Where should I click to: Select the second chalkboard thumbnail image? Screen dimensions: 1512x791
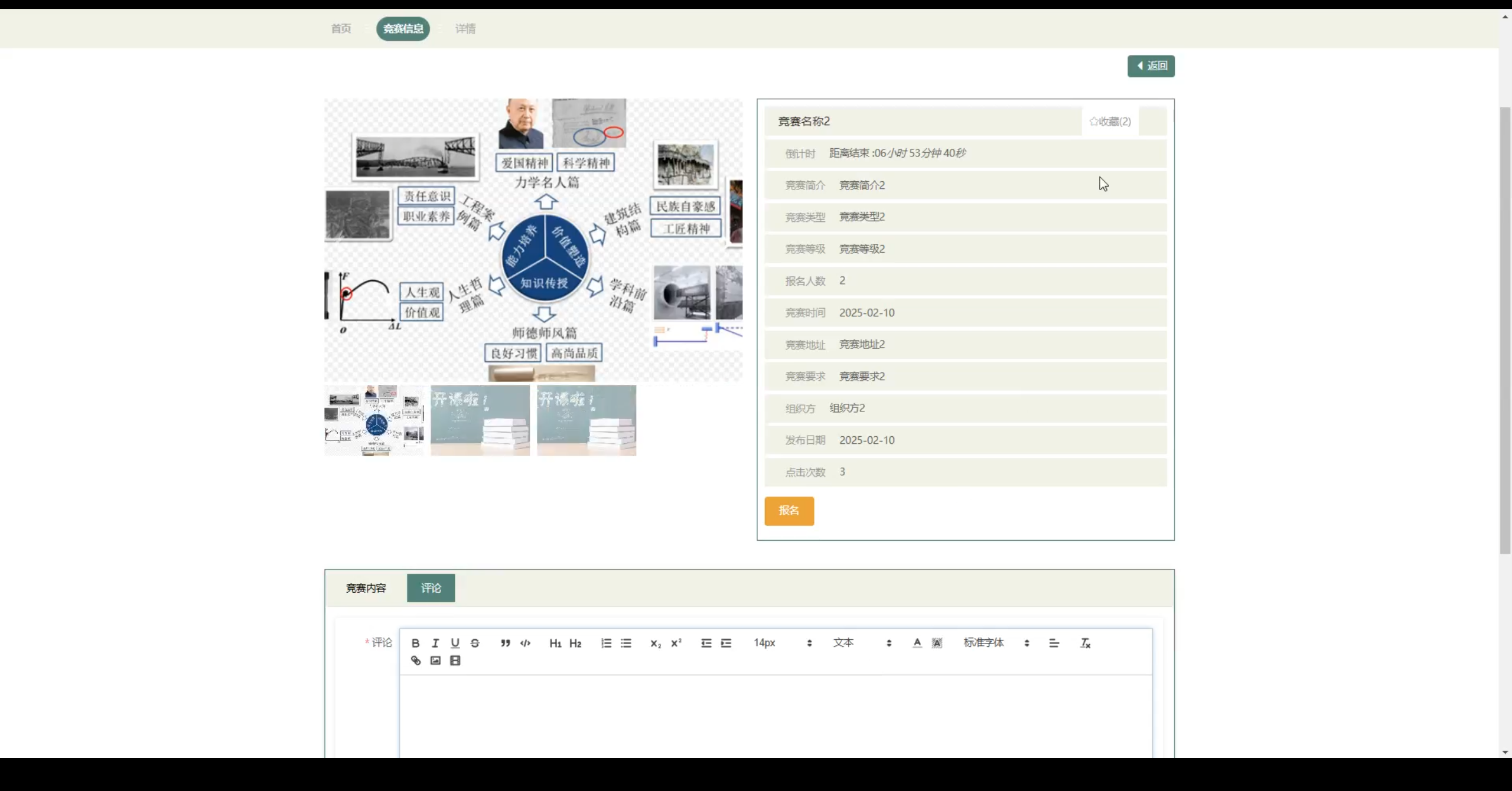pos(586,420)
